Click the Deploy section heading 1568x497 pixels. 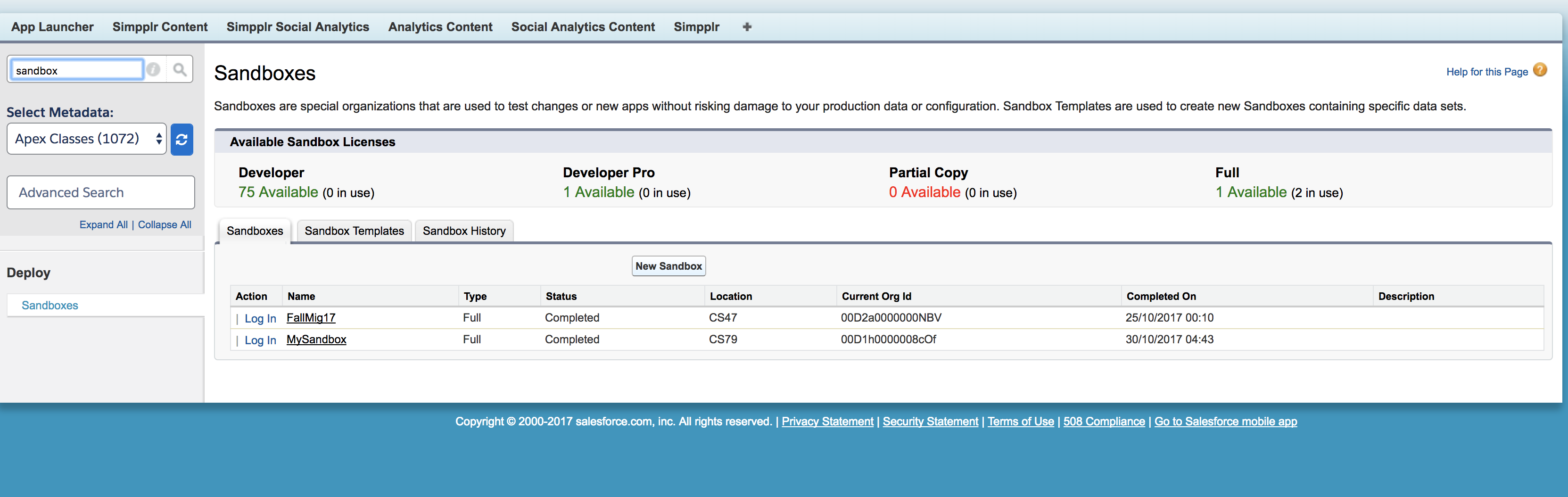tap(29, 273)
